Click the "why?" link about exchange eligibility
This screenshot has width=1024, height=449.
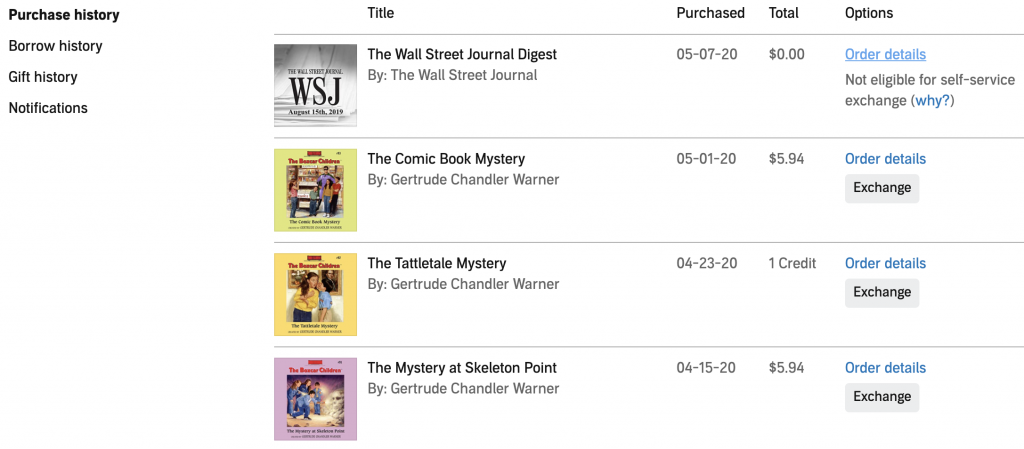pos(933,101)
